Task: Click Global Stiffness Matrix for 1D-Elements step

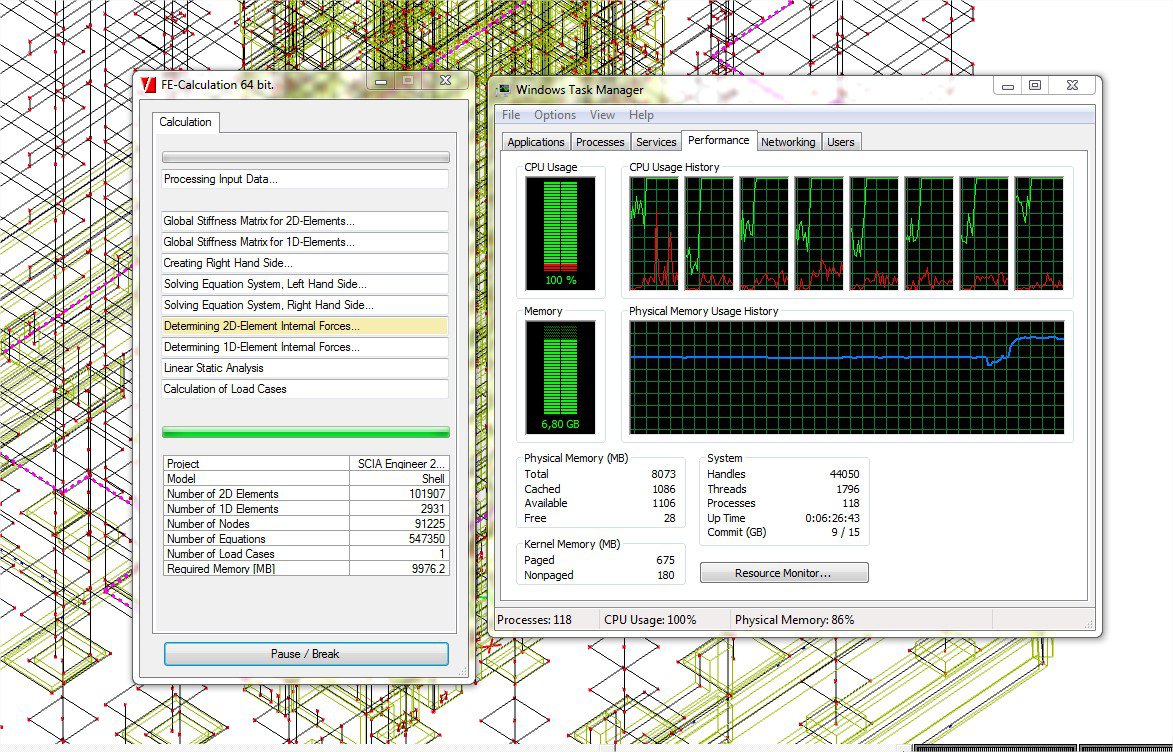Action: point(305,242)
